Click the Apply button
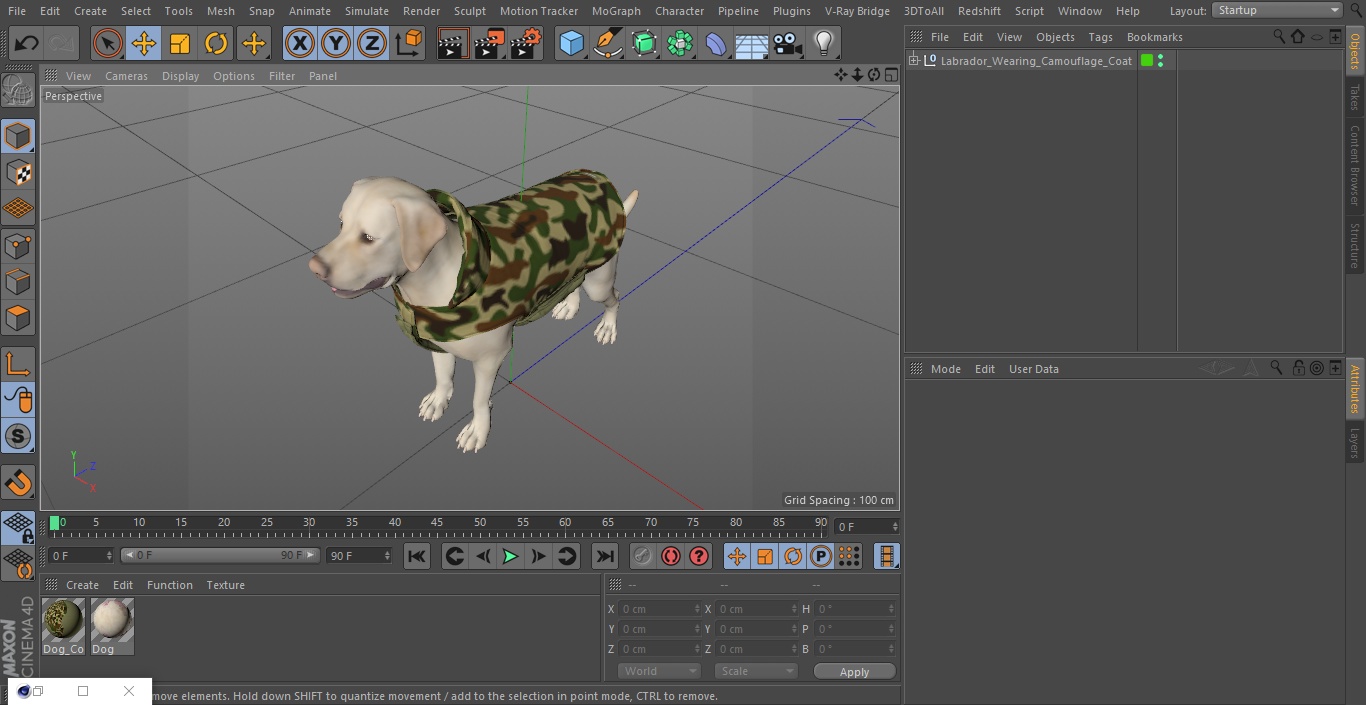The height and width of the screenshot is (705, 1366). (x=854, y=672)
